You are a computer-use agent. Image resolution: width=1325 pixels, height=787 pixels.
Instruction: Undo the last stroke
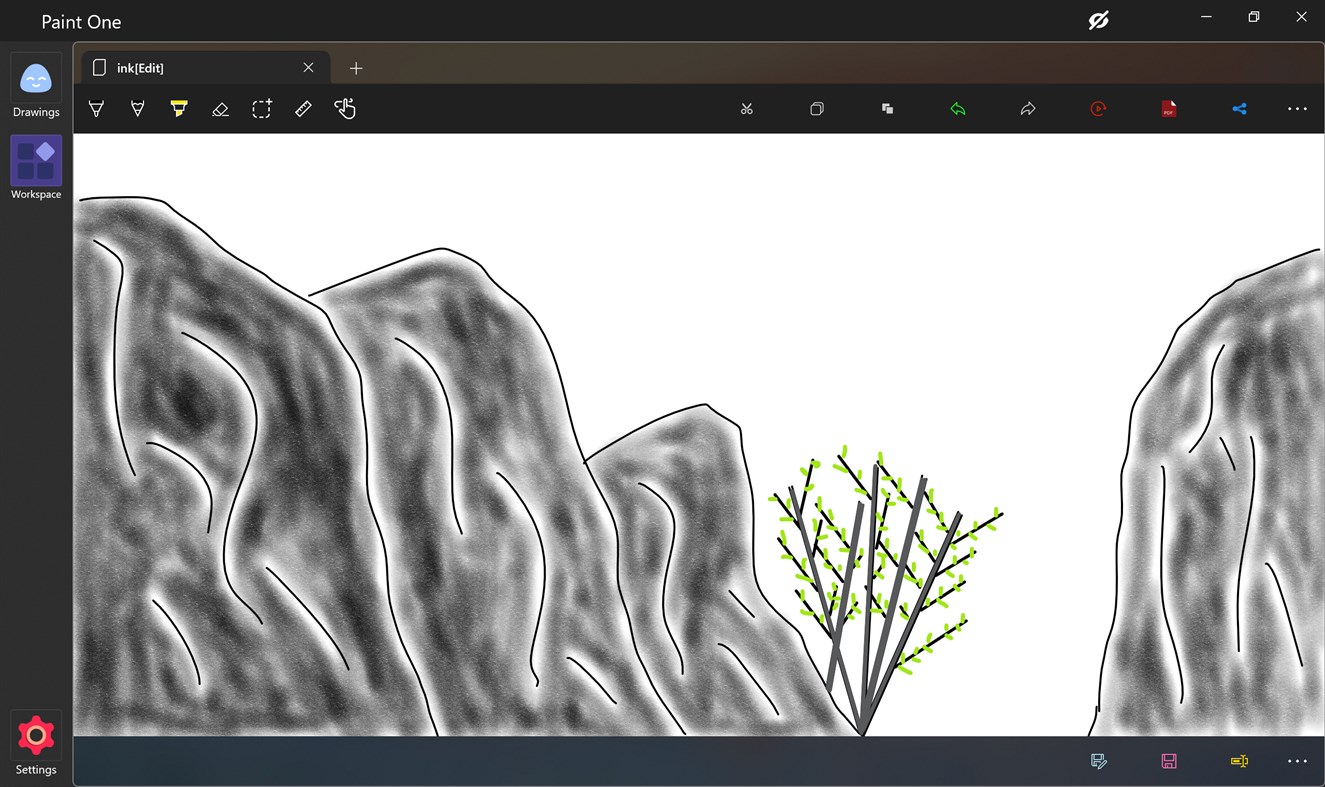(x=957, y=108)
